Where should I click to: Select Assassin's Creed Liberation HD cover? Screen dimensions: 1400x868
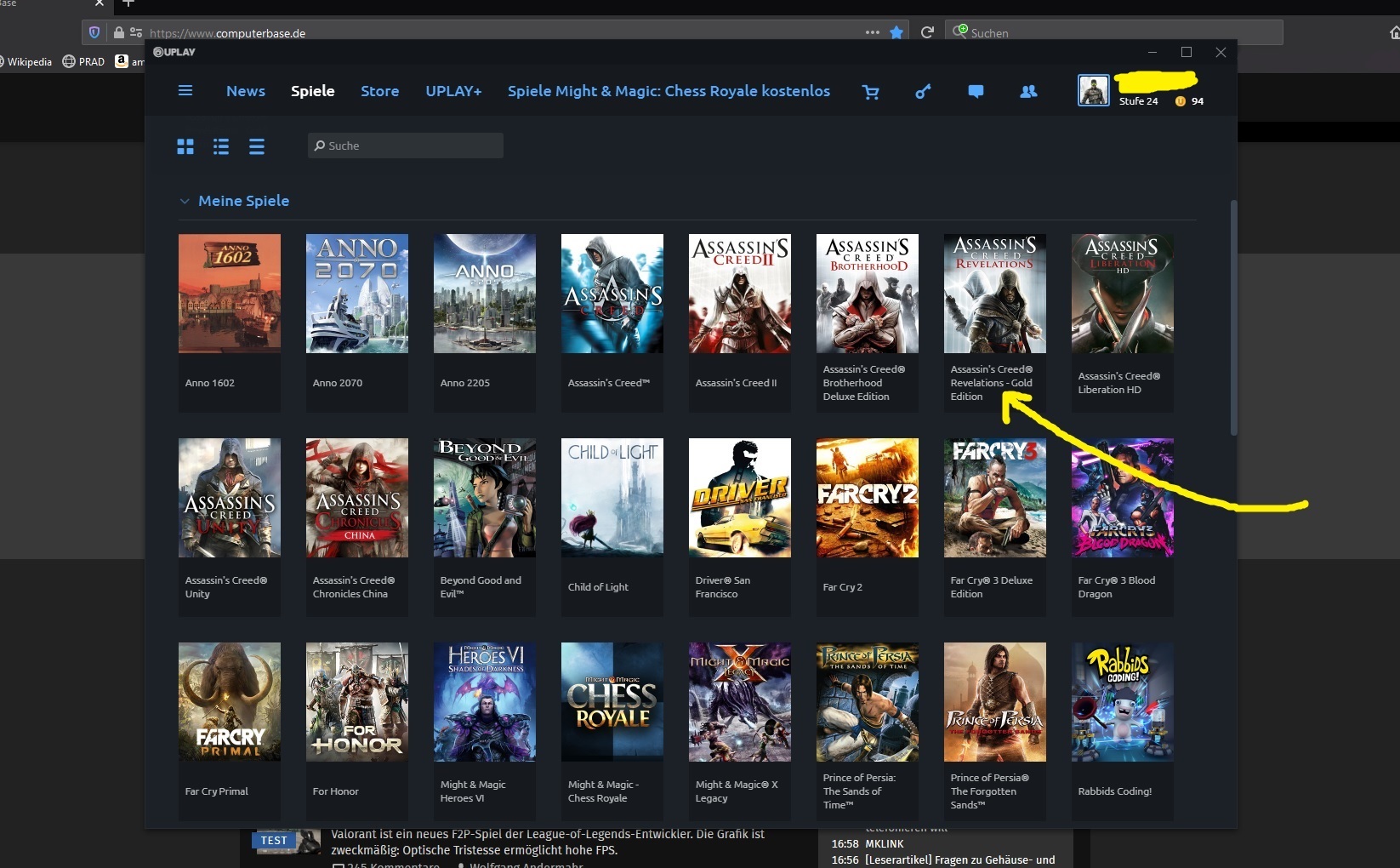(1123, 294)
